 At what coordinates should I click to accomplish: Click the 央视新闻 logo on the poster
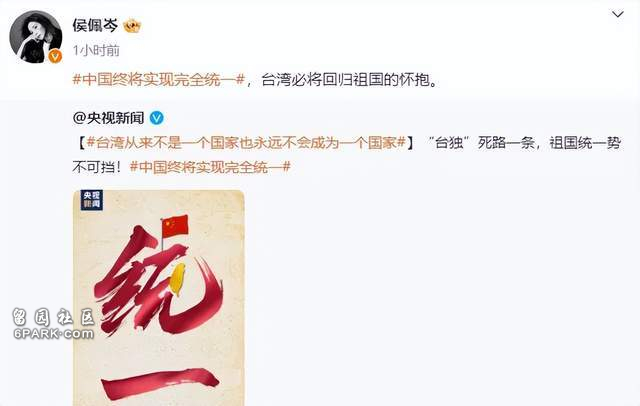91,200
